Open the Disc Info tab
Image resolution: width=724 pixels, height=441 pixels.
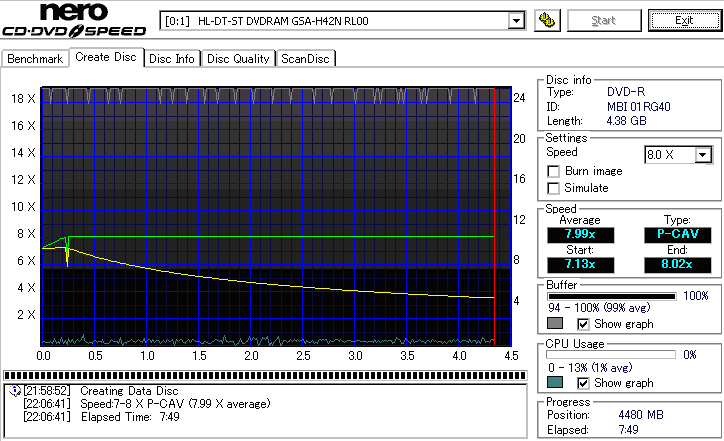coord(172,59)
